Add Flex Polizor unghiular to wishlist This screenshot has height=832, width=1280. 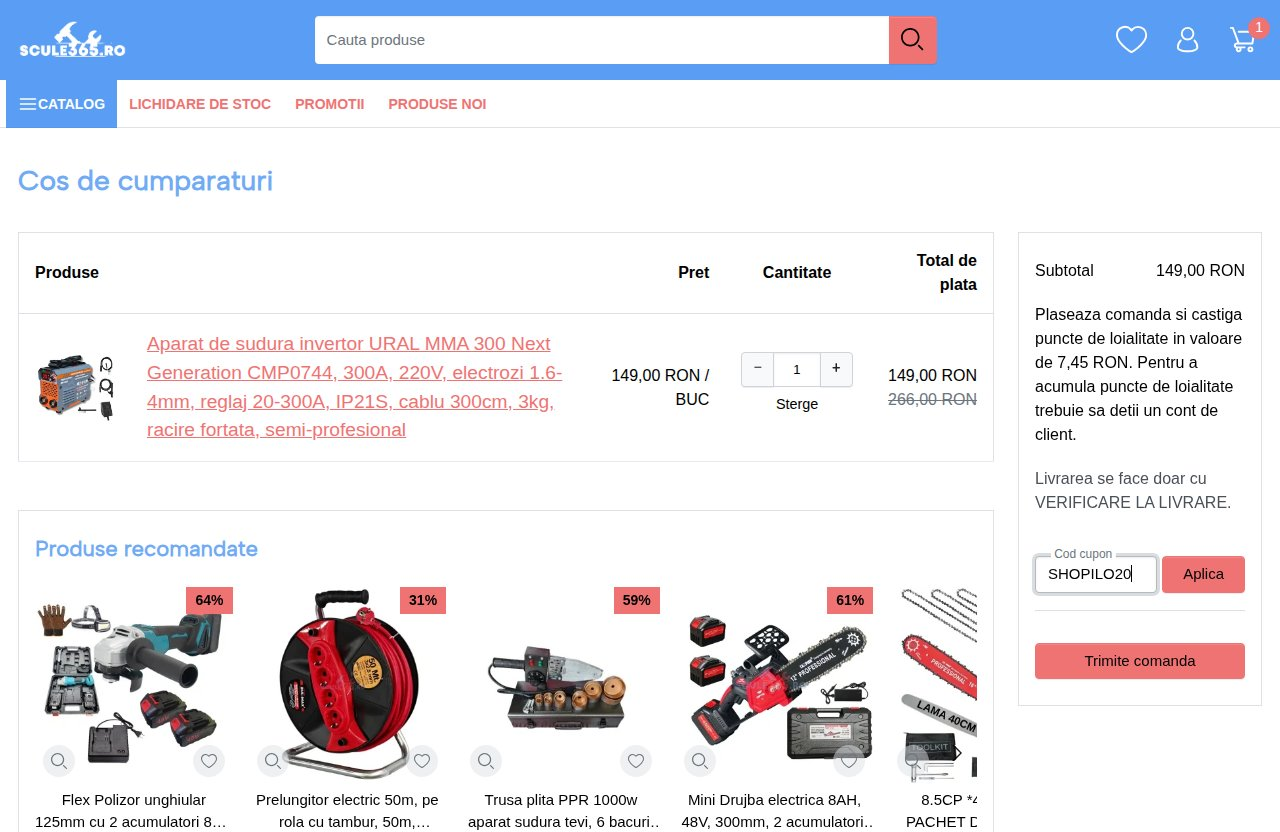coord(209,761)
